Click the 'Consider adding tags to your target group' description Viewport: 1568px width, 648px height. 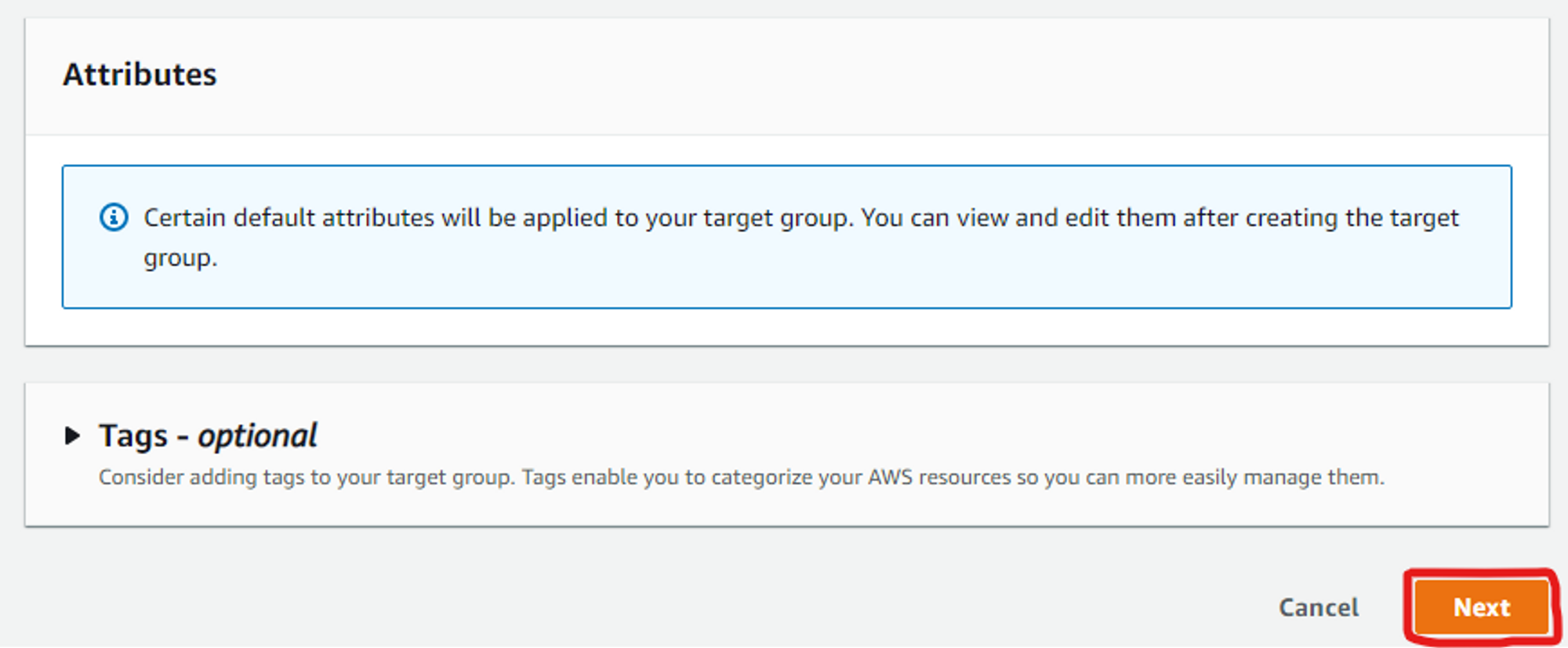tap(741, 477)
